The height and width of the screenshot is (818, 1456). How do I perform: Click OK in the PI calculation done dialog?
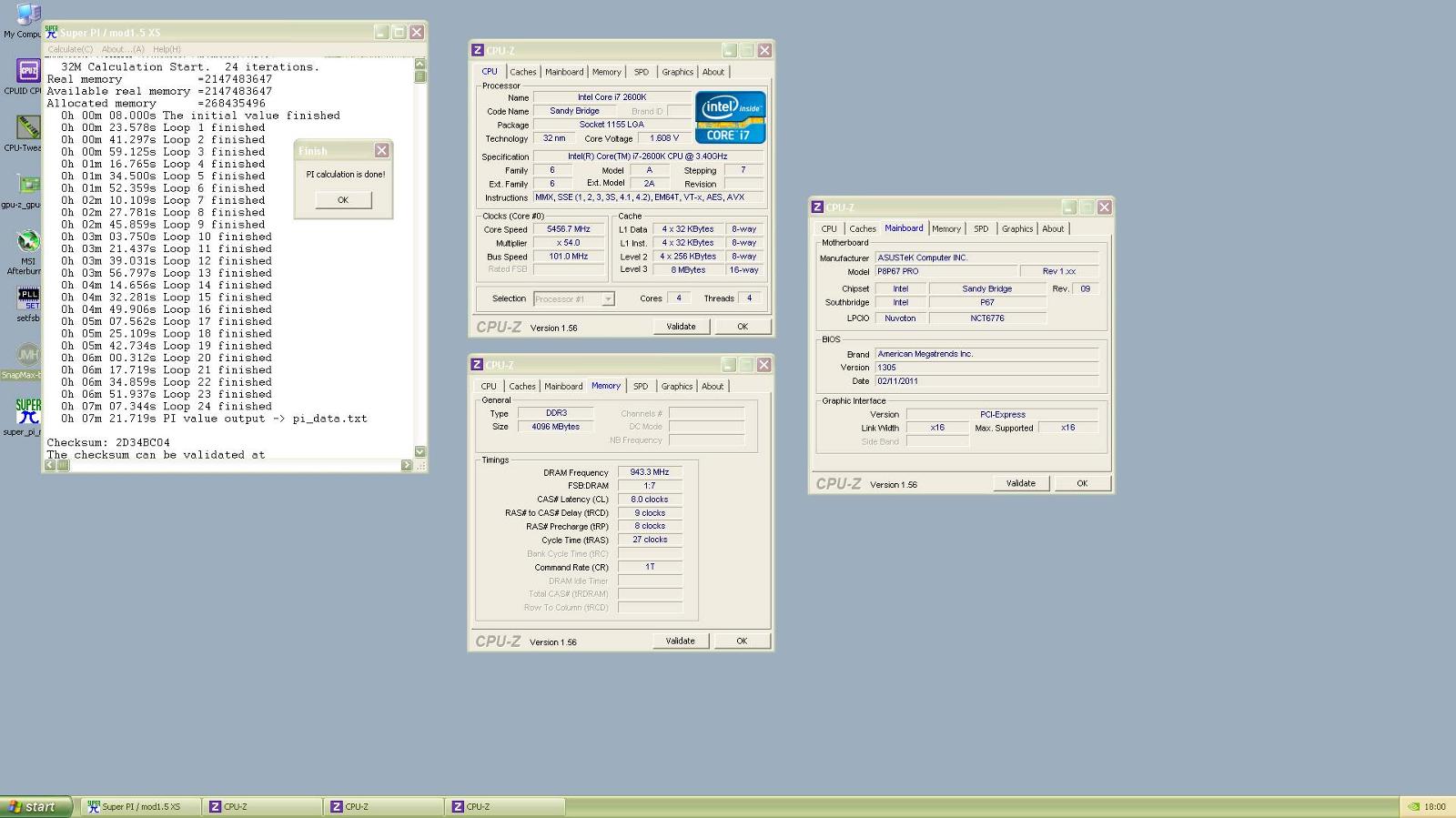(x=343, y=200)
